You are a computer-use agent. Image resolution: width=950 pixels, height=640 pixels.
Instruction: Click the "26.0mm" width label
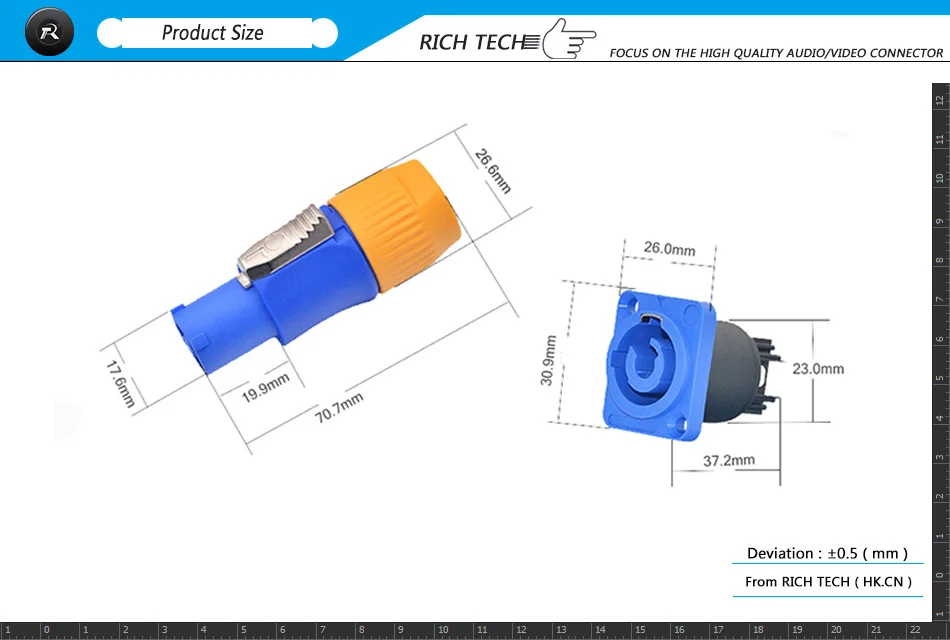pos(669,248)
